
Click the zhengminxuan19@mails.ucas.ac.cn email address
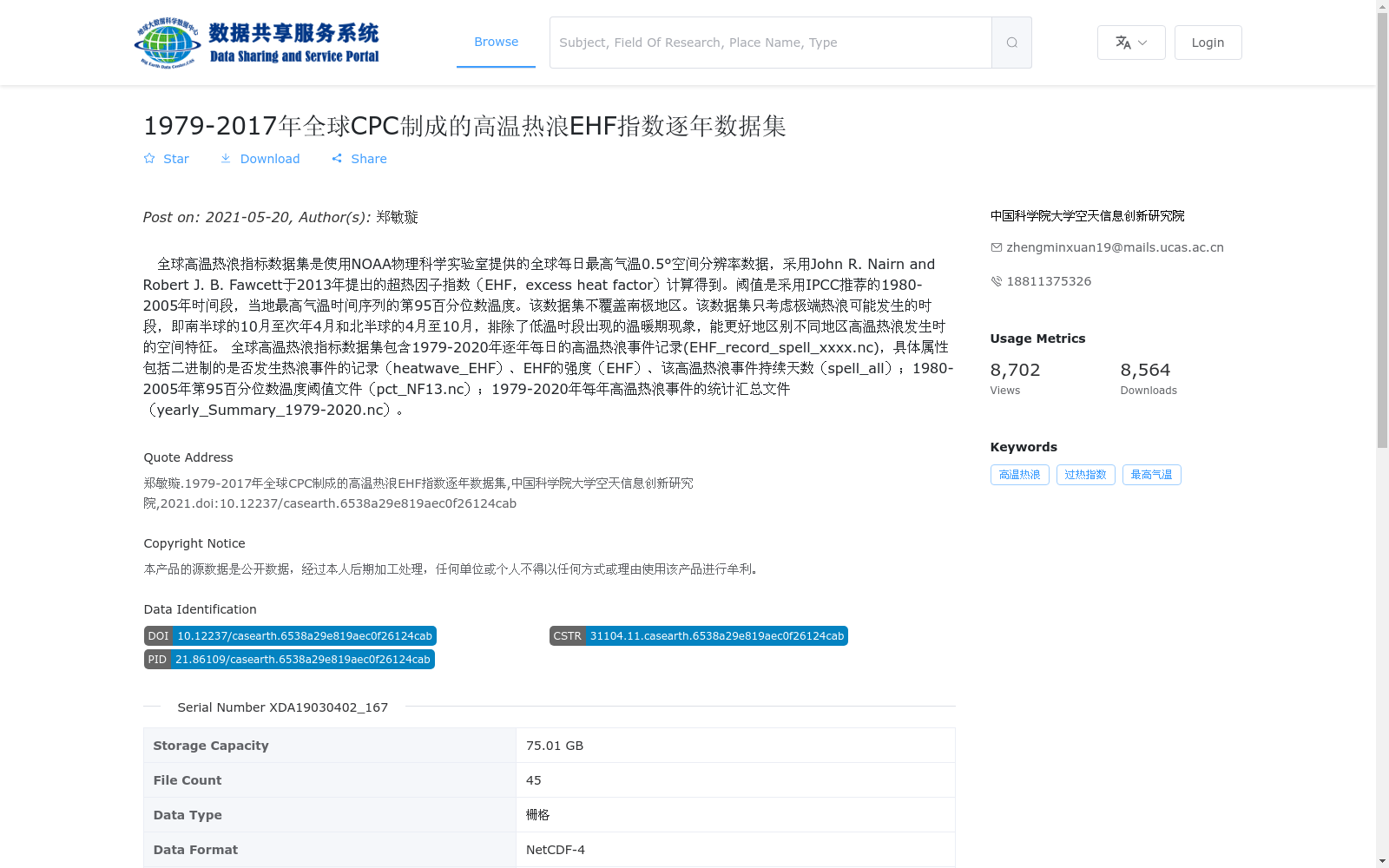click(x=1115, y=247)
